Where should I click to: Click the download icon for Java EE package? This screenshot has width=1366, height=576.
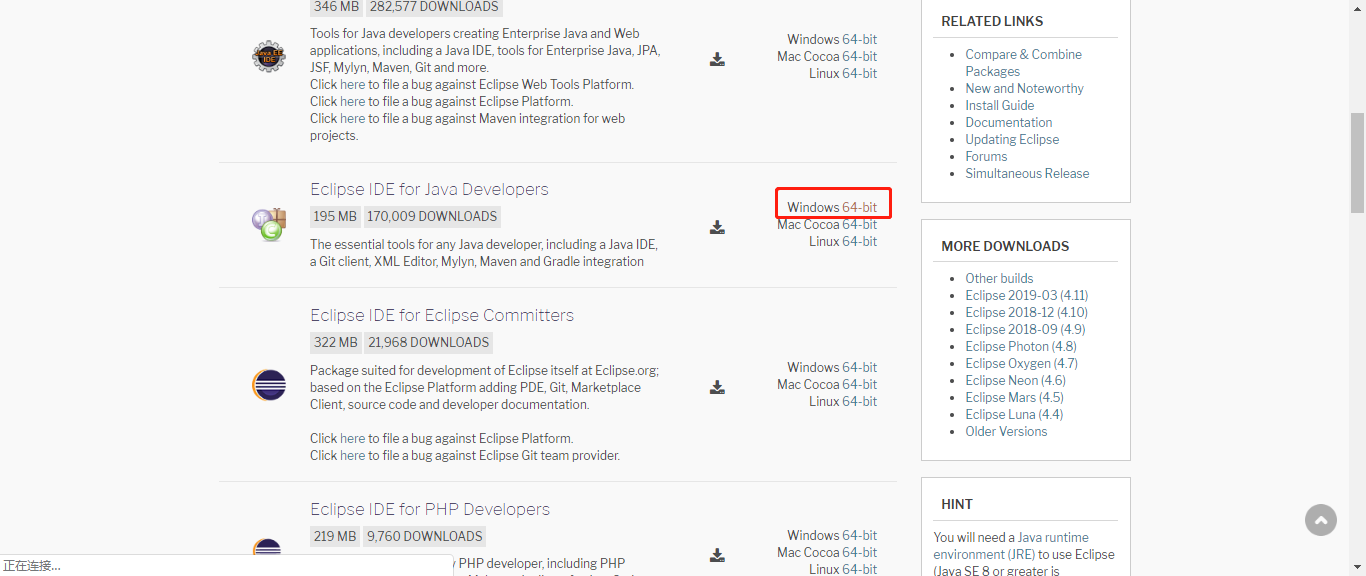tap(717, 59)
